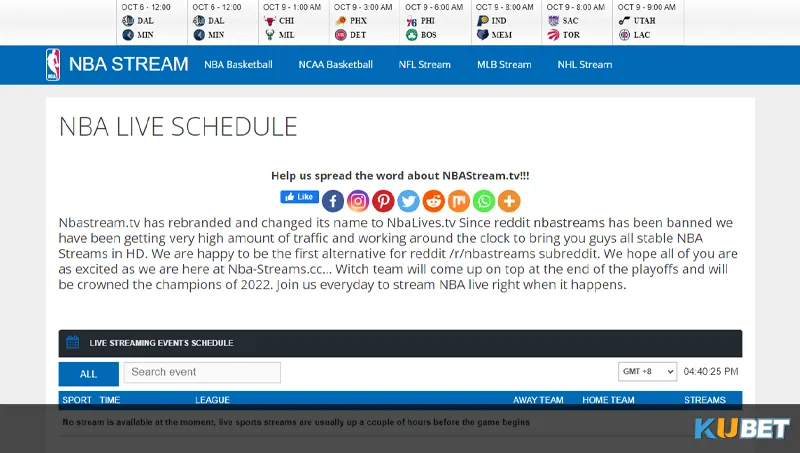Open the PHI vs BOS scoreboard game
Image resolution: width=800 pixels, height=453 pixels.
[435, 22]
